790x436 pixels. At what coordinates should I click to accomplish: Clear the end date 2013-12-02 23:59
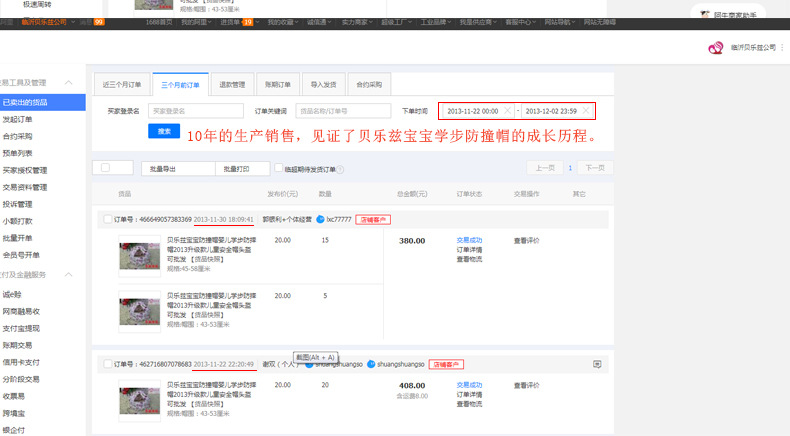pyautogui.click(x=585, y=110)
